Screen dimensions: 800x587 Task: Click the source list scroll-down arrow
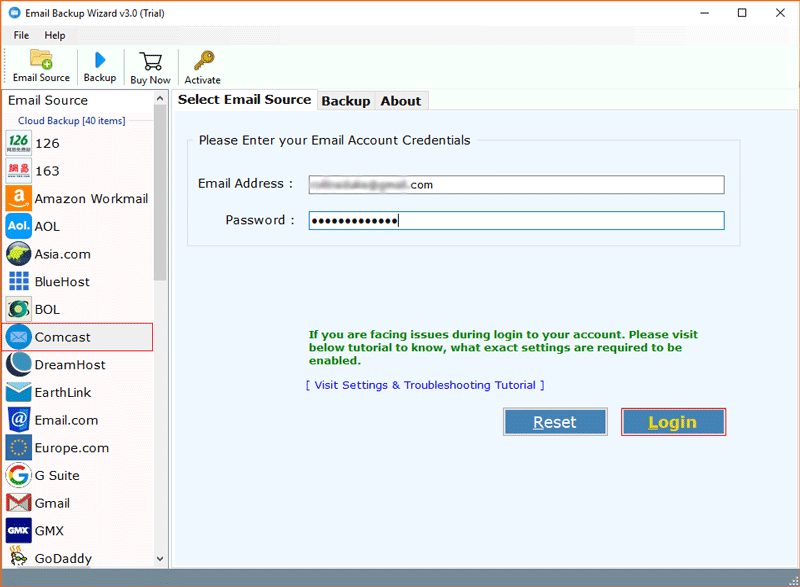[160, 559]
